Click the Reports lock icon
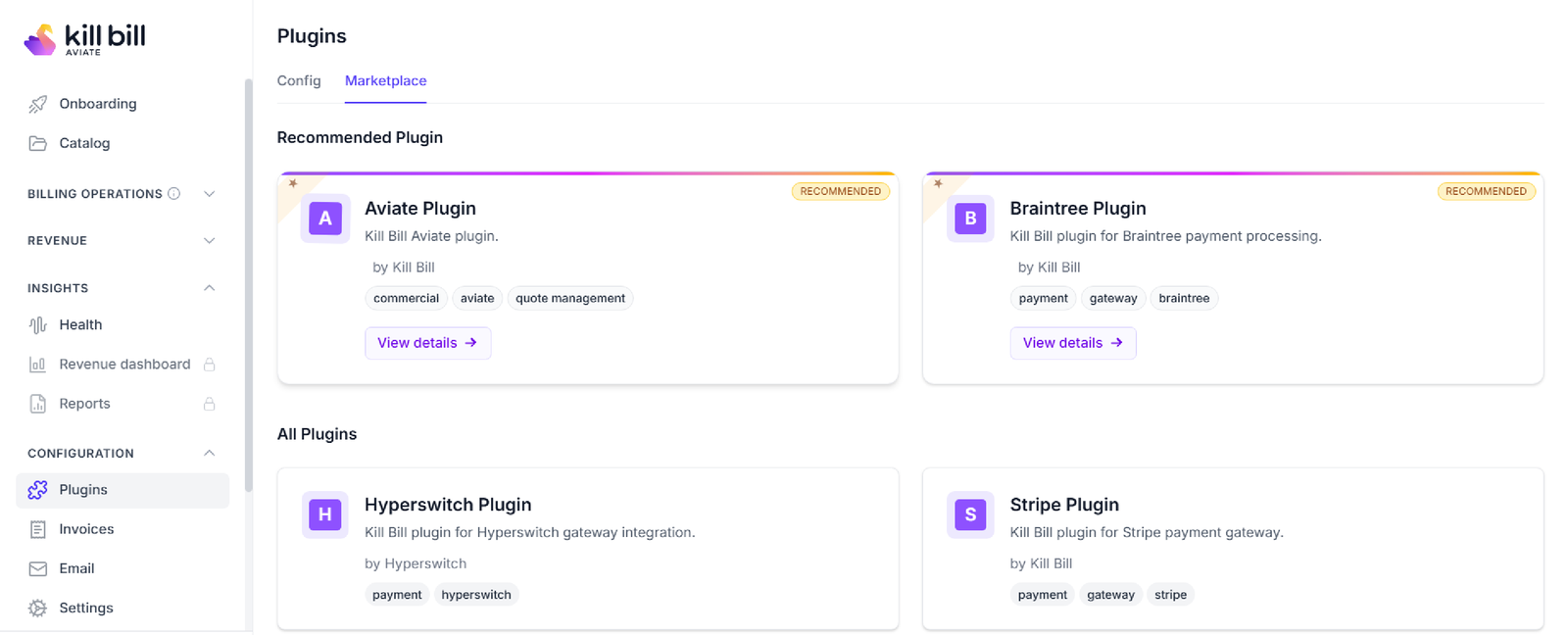The image size is (1568, 635). [x=209, y=404]
